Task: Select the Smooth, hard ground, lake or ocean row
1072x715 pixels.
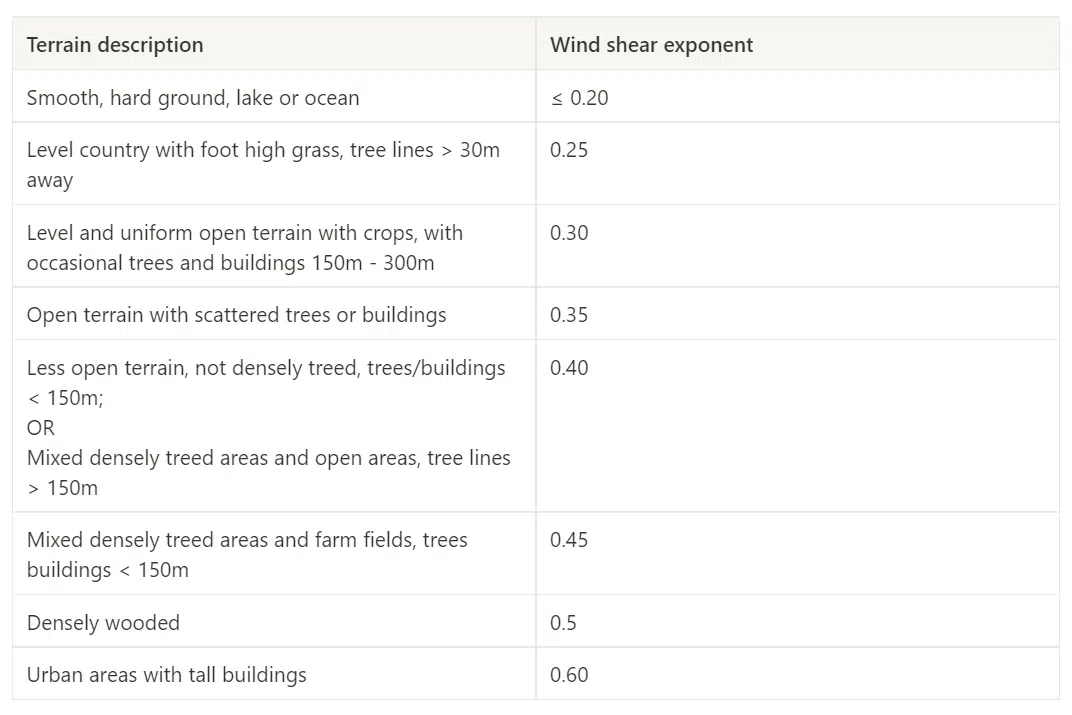Action: (193, 97)
